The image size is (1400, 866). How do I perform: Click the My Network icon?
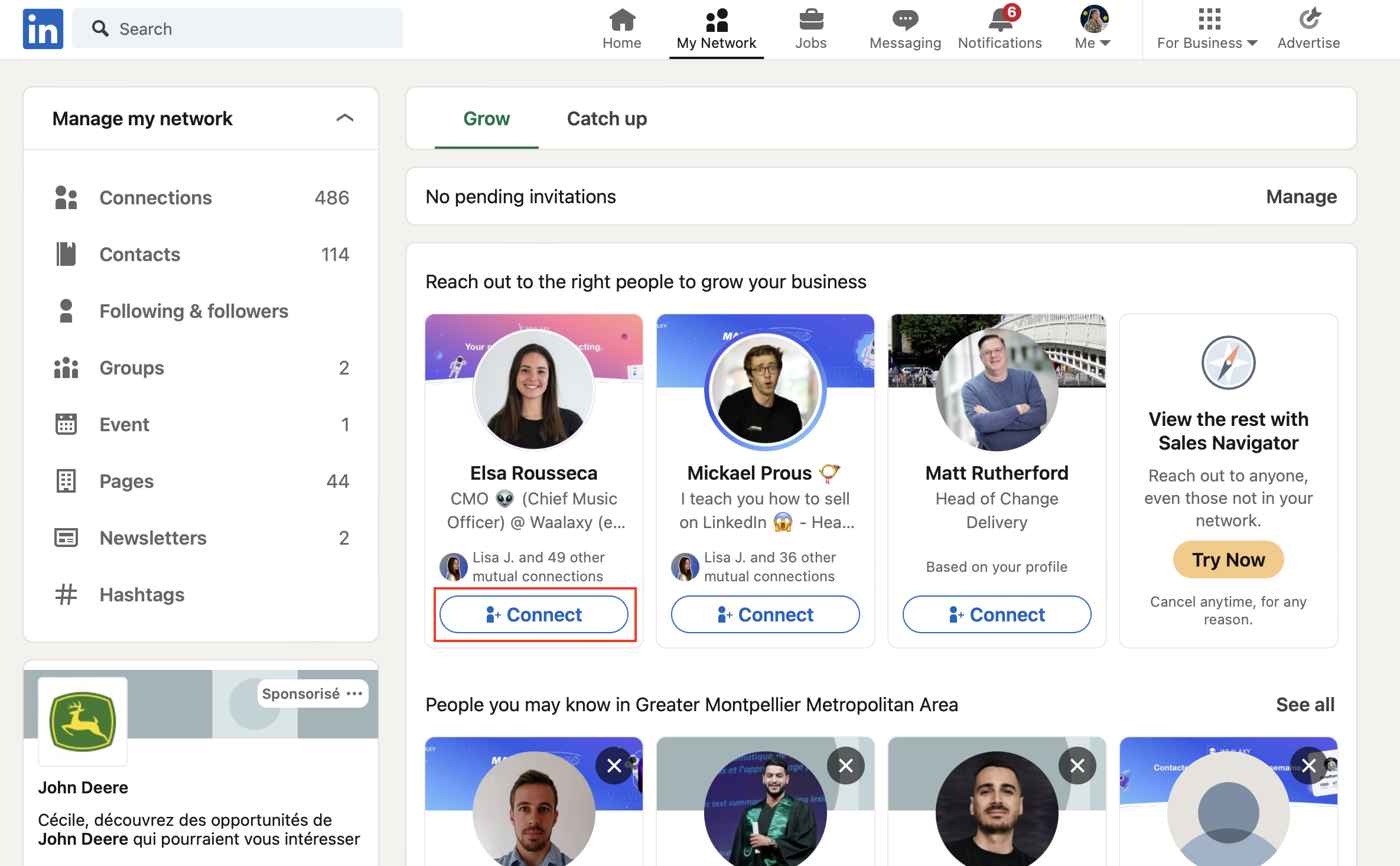(x=716, y=18)
